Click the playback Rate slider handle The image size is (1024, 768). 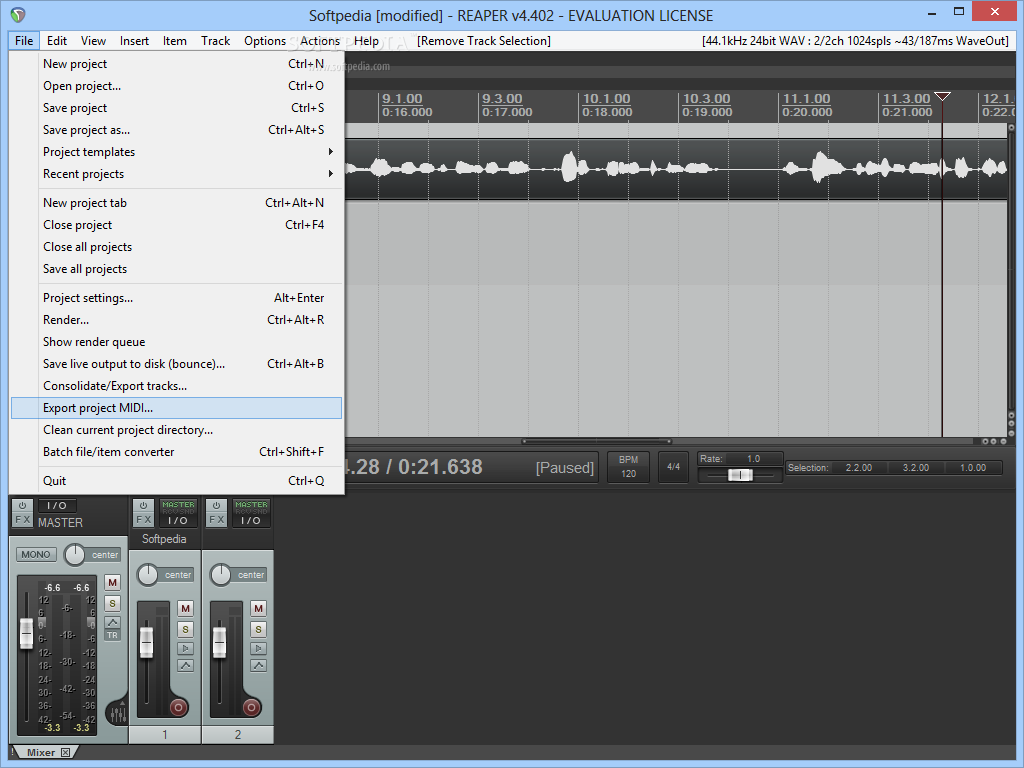[740, 475]
